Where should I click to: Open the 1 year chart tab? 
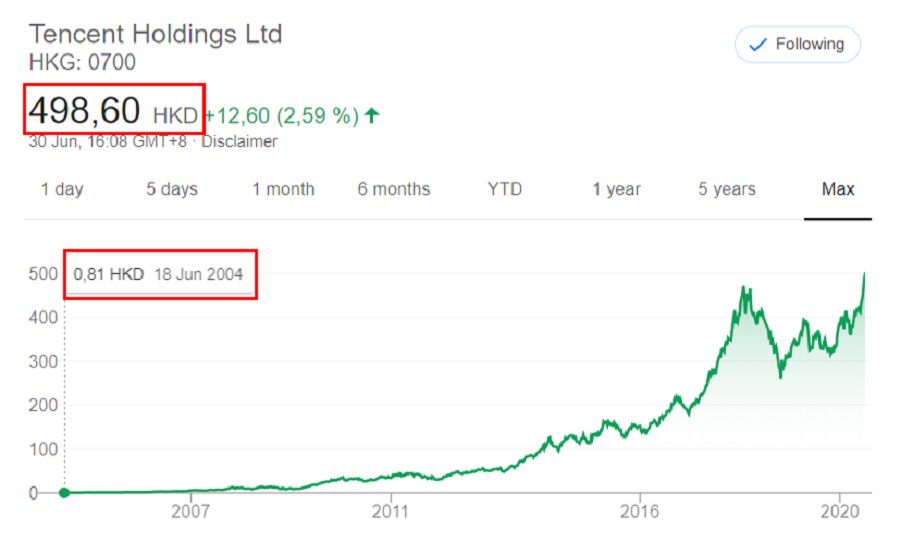coord(616,189)
